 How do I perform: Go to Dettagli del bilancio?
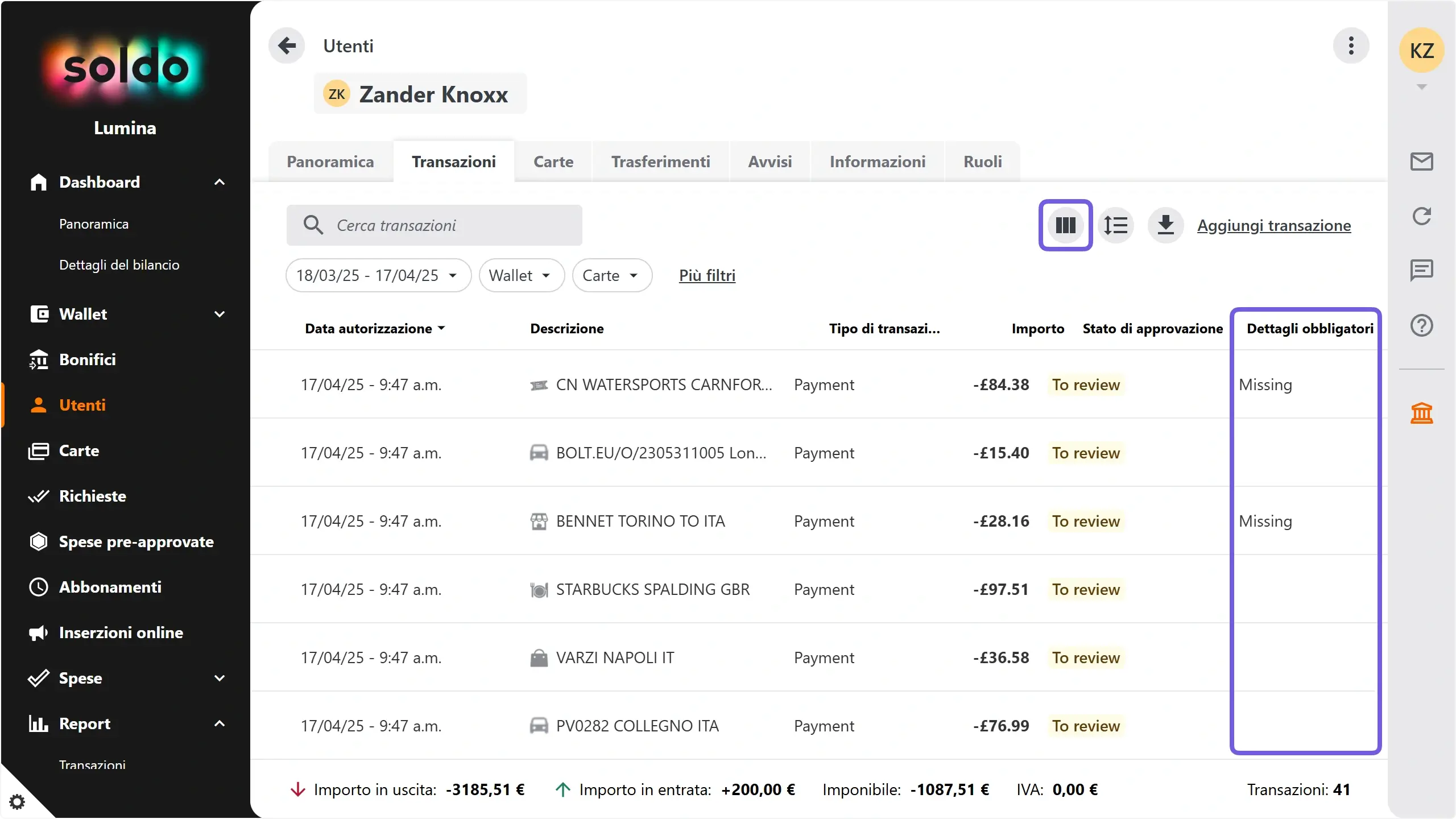click(119, 265)
